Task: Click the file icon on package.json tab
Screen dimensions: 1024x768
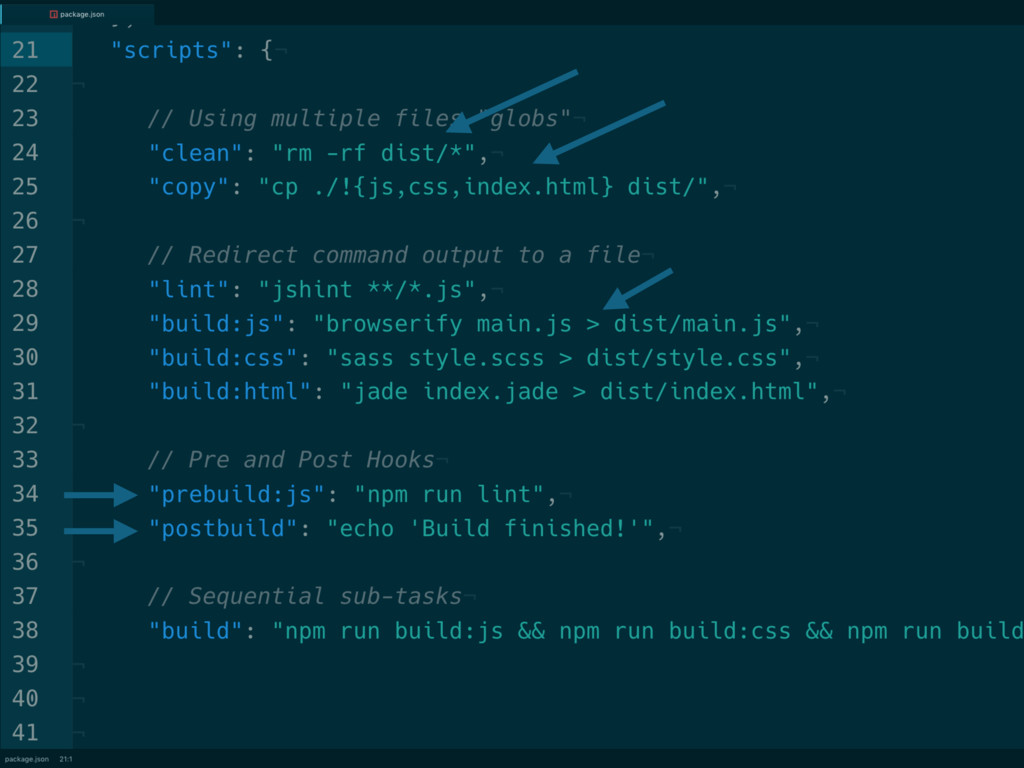Action: [x=54, y=14]
